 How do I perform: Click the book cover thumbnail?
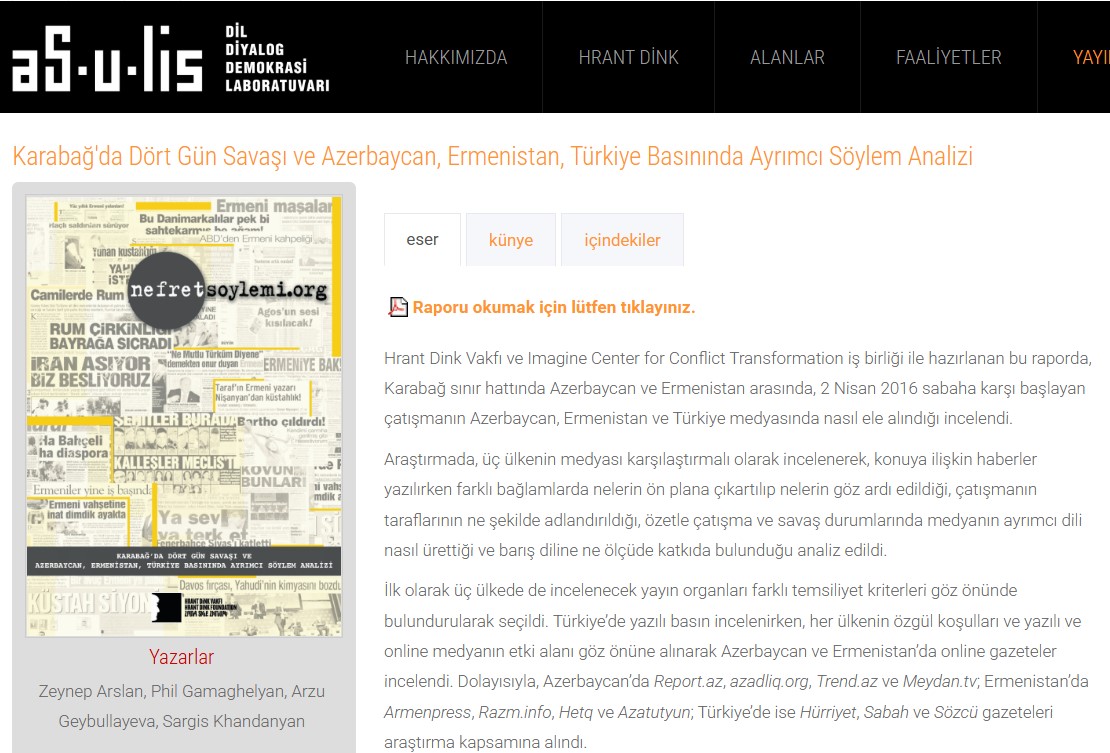click(x=184, y=416)
